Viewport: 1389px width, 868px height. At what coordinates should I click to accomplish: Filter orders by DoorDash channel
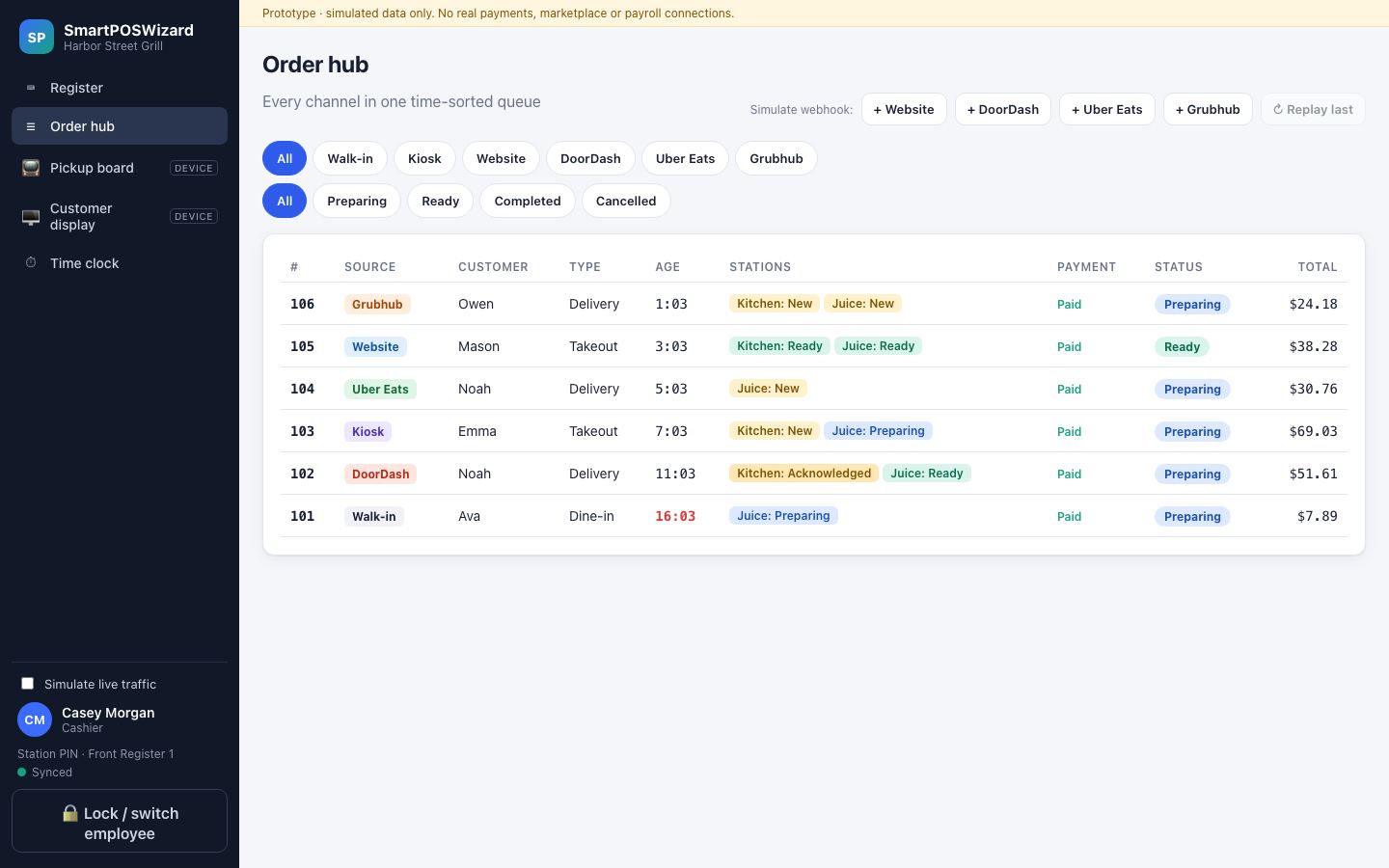590,158
